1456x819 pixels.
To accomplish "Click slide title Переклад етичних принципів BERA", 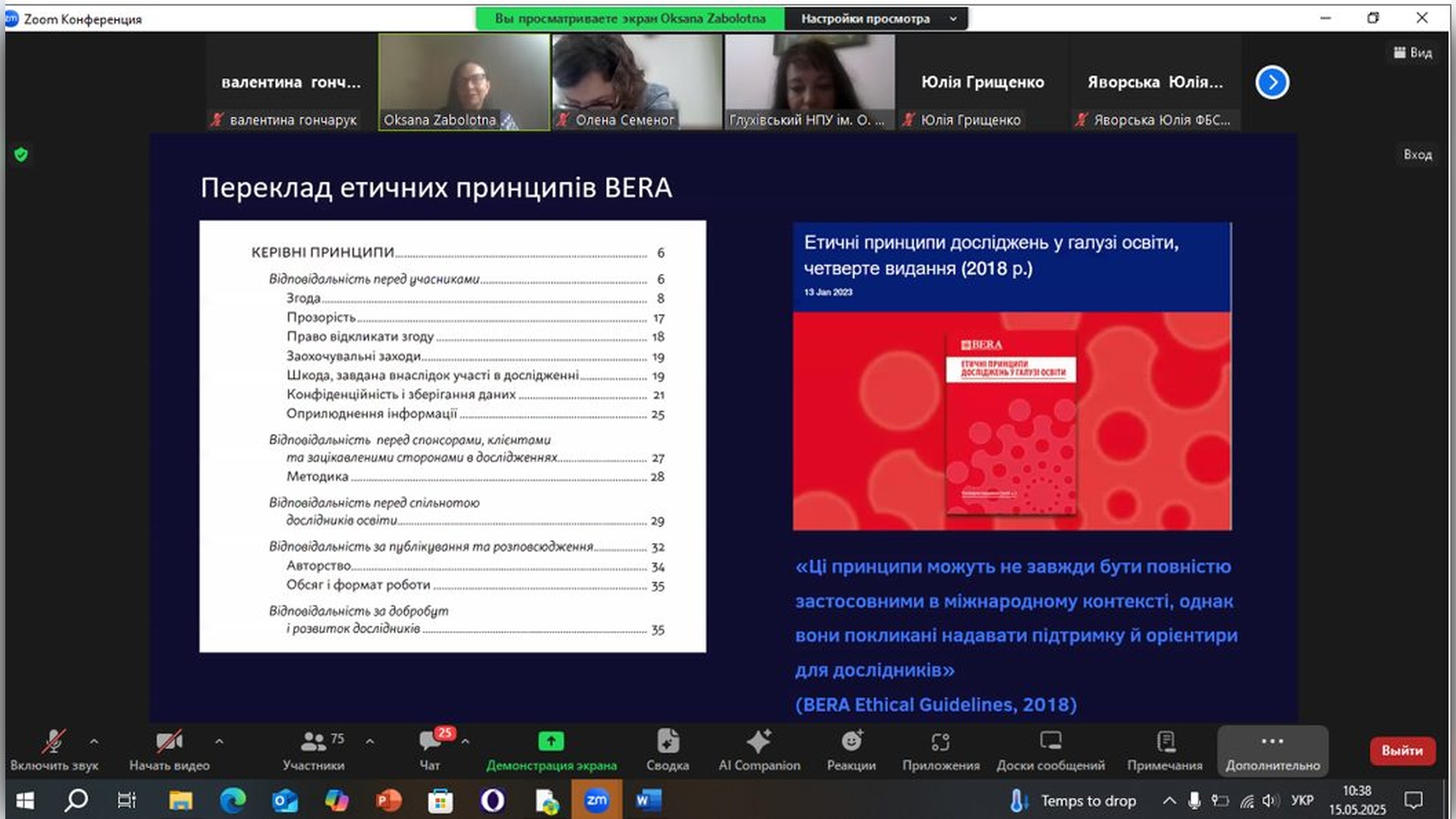I will click(x=436, y=188).
